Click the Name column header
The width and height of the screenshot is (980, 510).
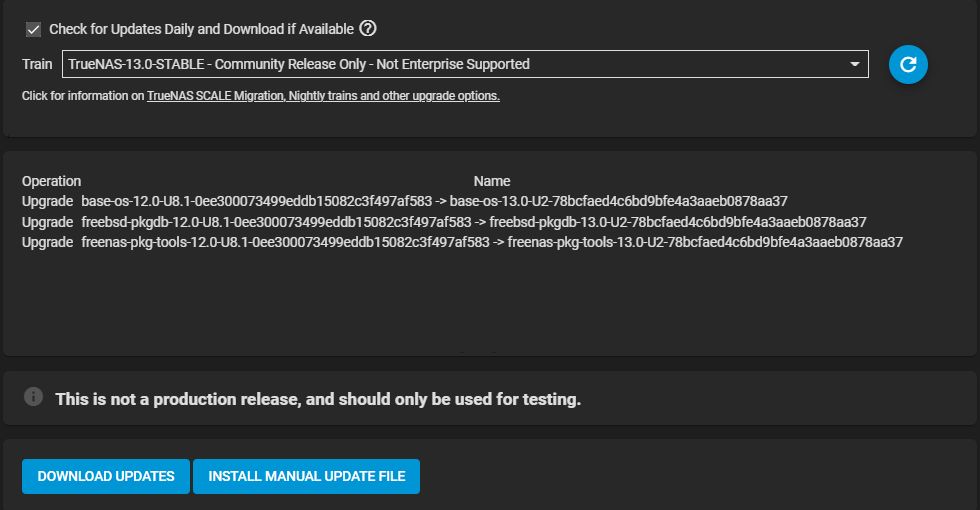click(492, 181)
